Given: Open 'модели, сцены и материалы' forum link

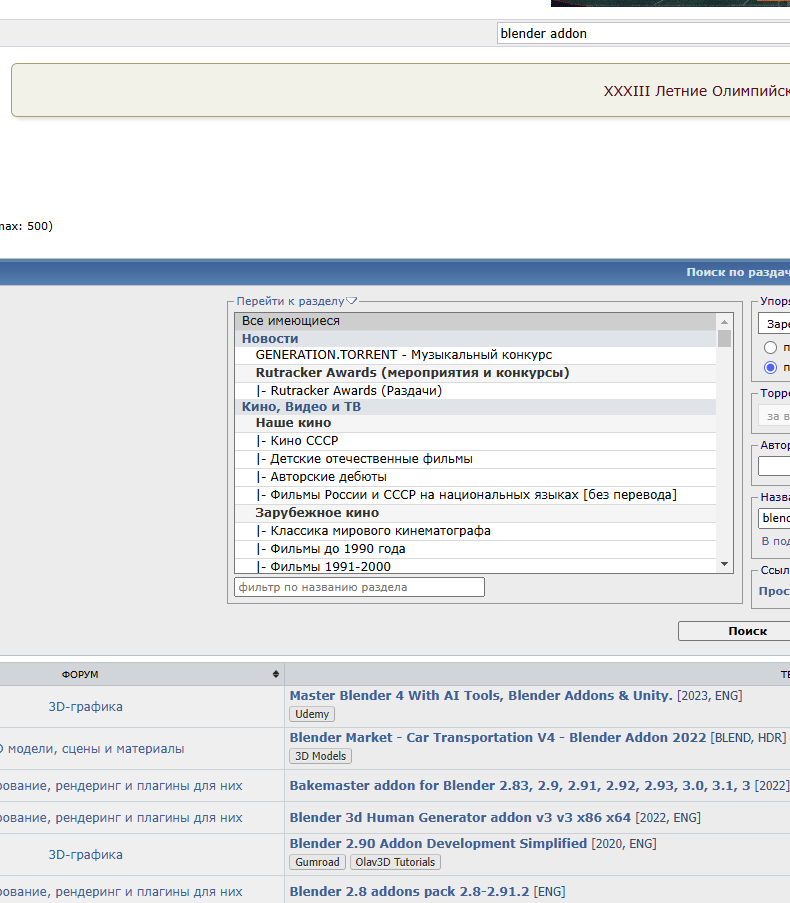Looking at the screenshot, I should (x=92, y=749).
